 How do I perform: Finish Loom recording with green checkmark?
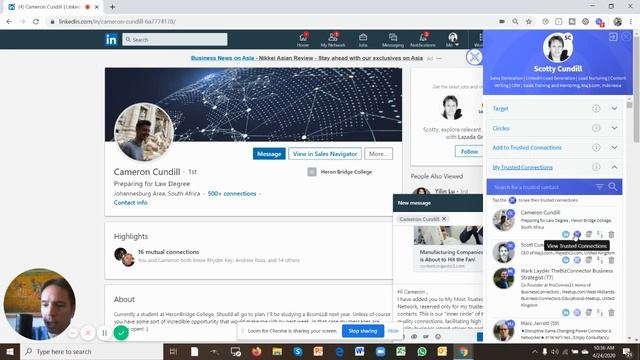(121, 333)
